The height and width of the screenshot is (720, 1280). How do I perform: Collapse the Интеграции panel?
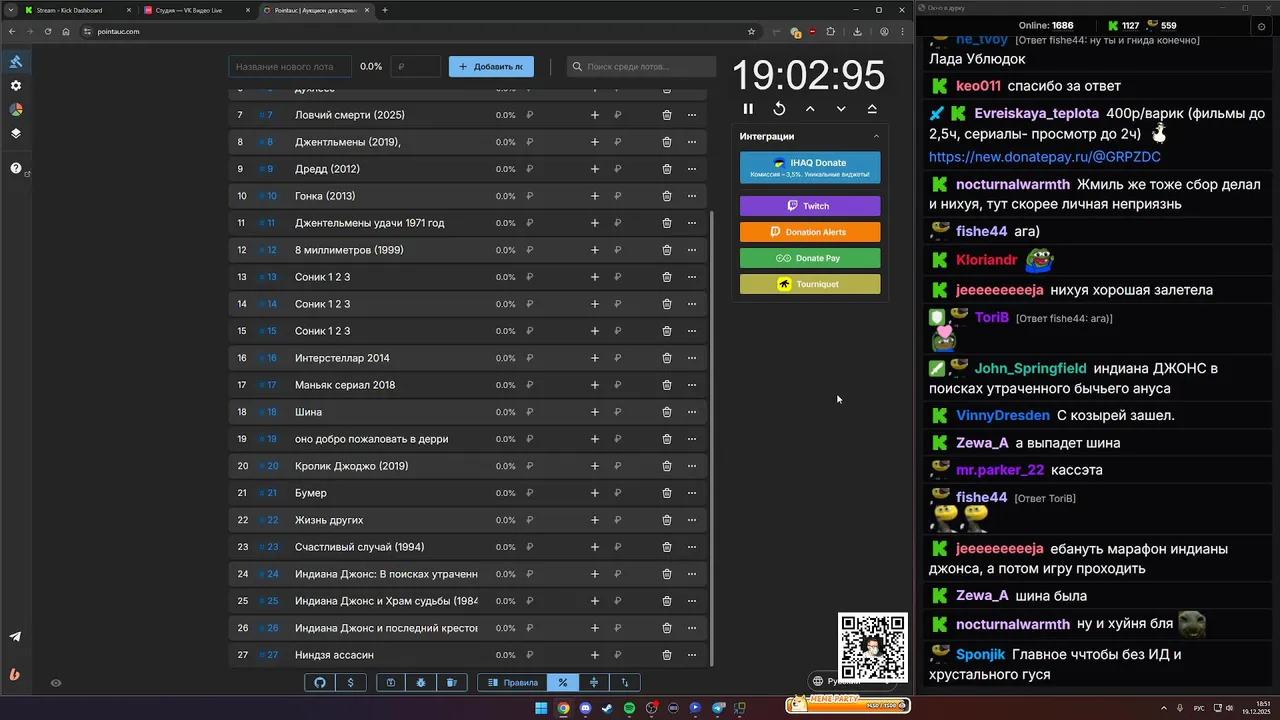click(876, 136)
